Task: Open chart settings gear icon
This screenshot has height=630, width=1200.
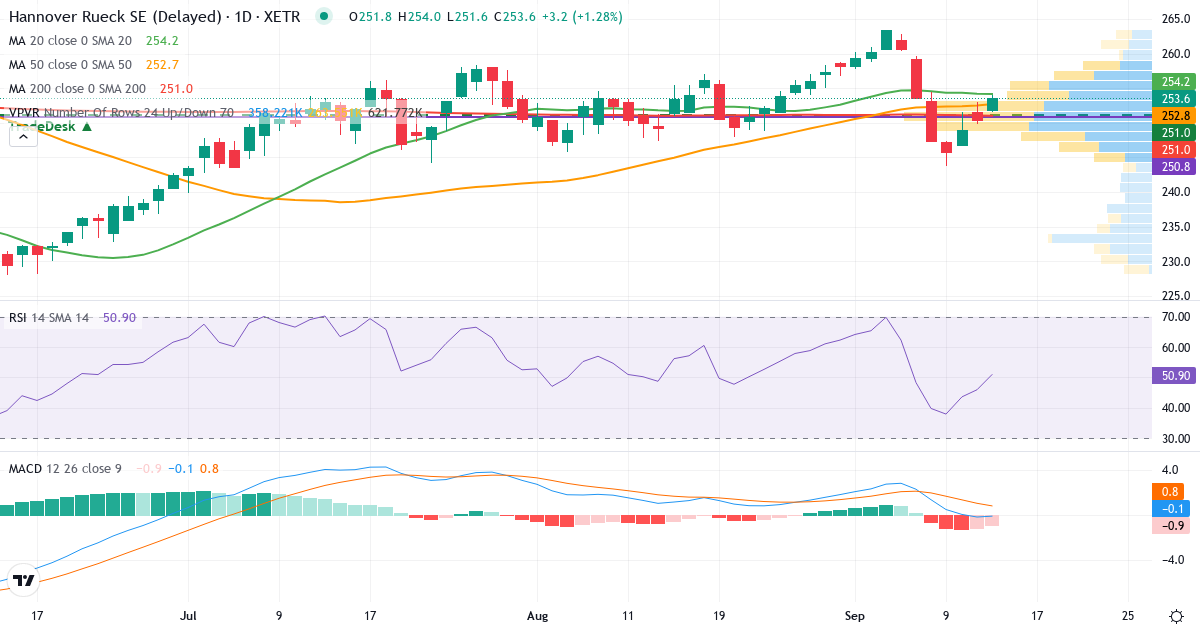Action: pos(1177,615)
